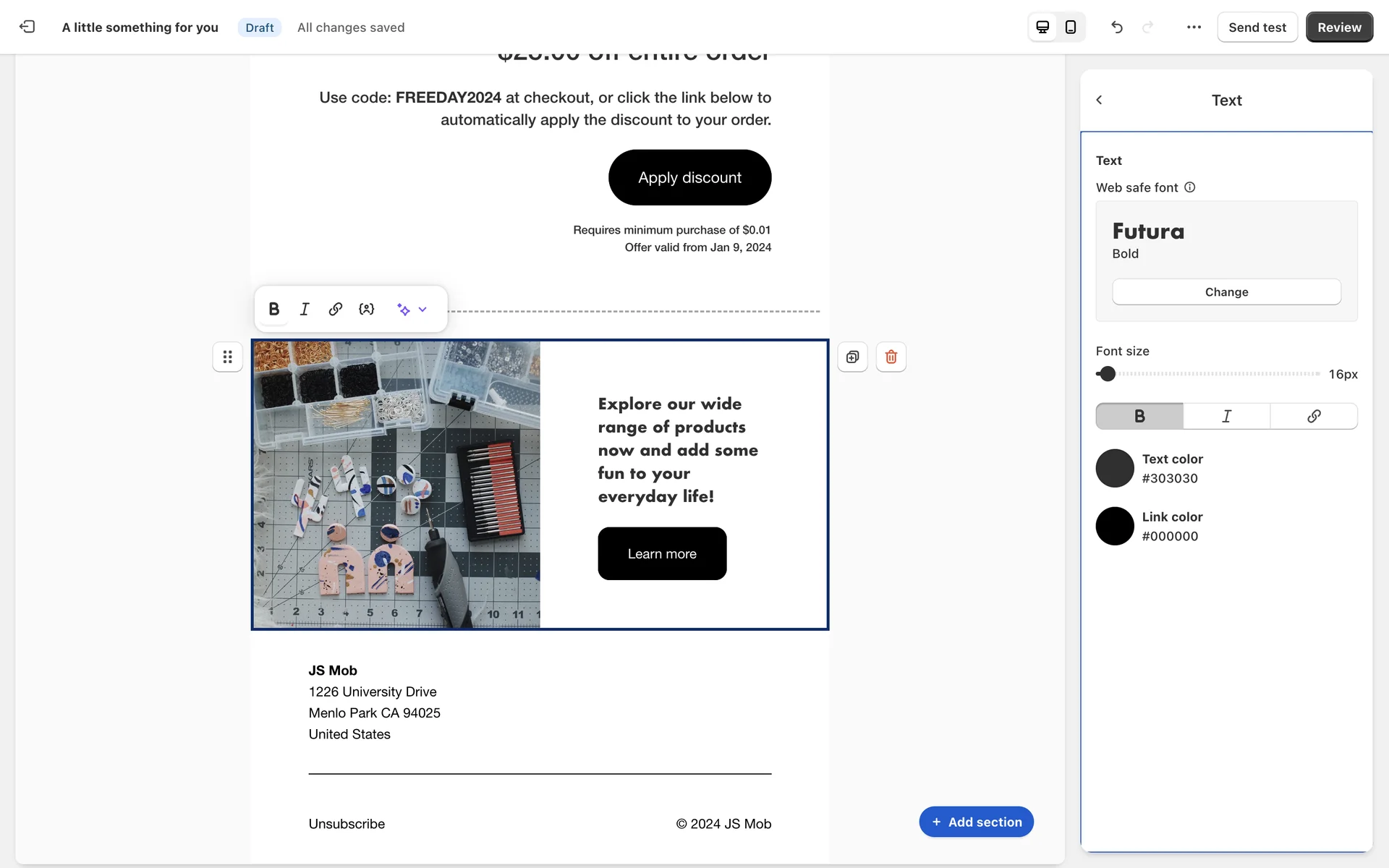The width and height of the screenshot is (1389, 868).
Task: Switch to desktop preview
Action: click(x=1042, y=27)
